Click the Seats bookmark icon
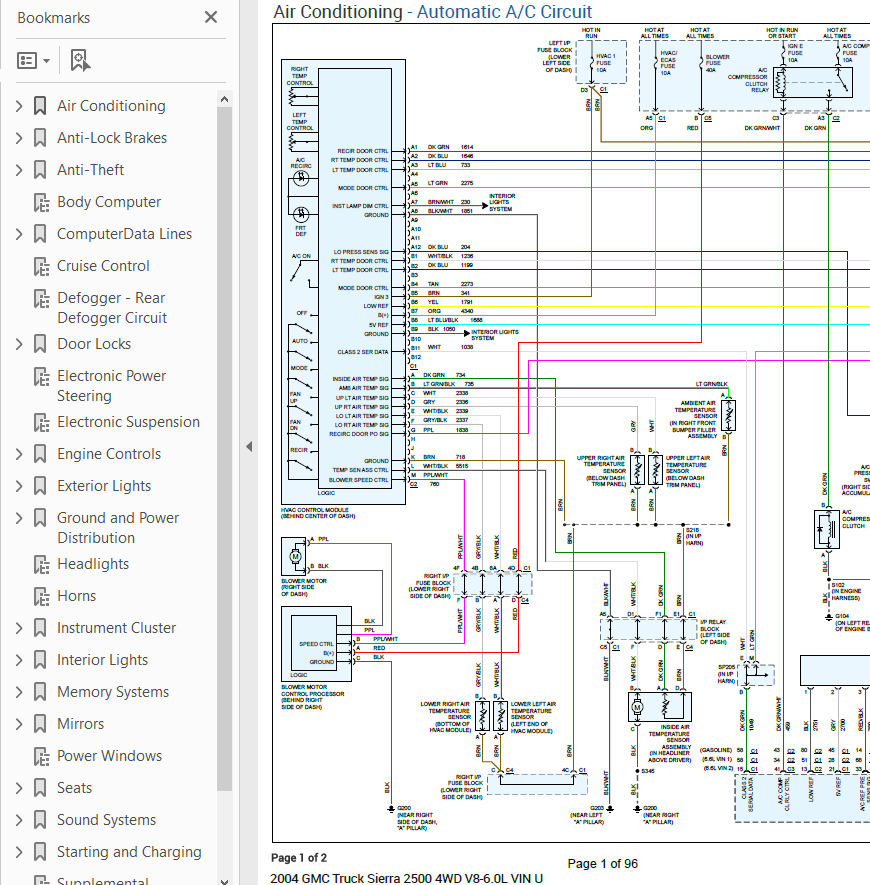 pos(40,788)
